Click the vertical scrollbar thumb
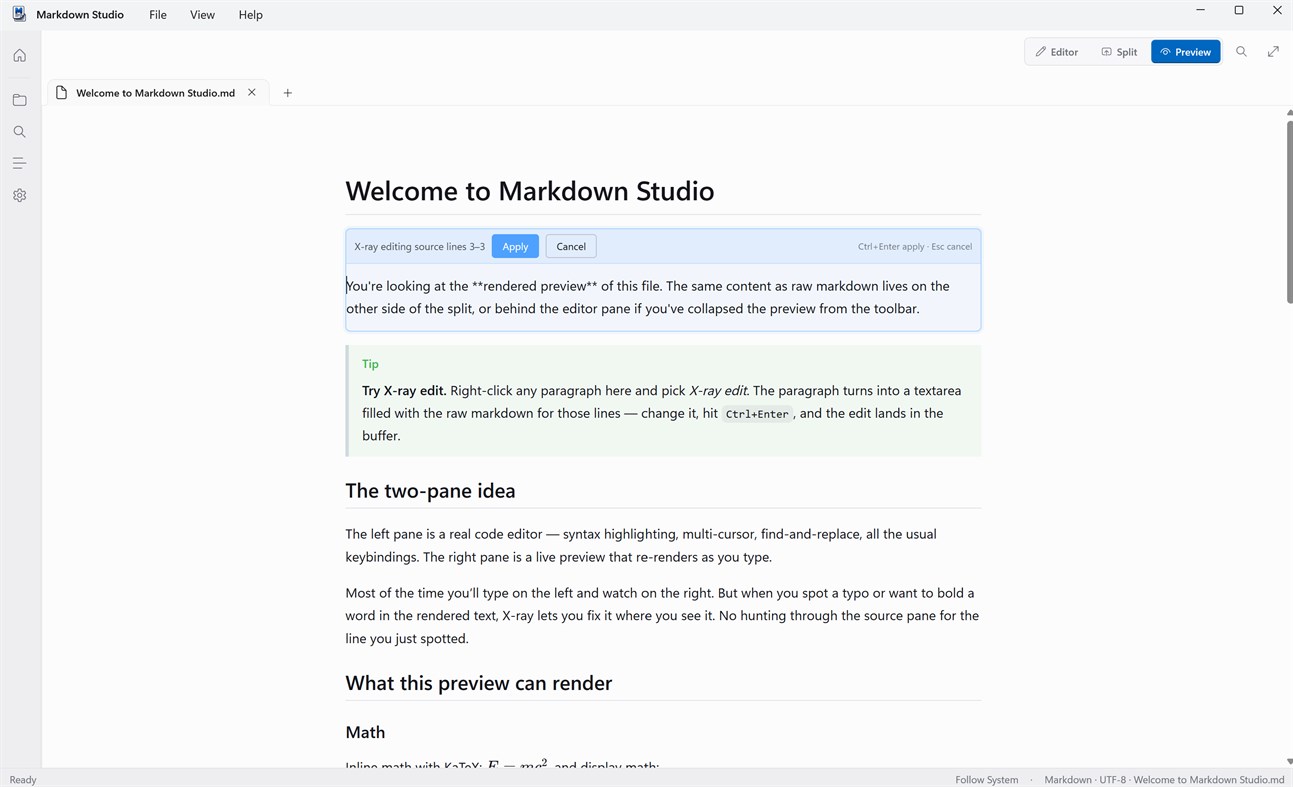Image resolution: width=1293 pixels, height=787 pixels. (1289, 212)
